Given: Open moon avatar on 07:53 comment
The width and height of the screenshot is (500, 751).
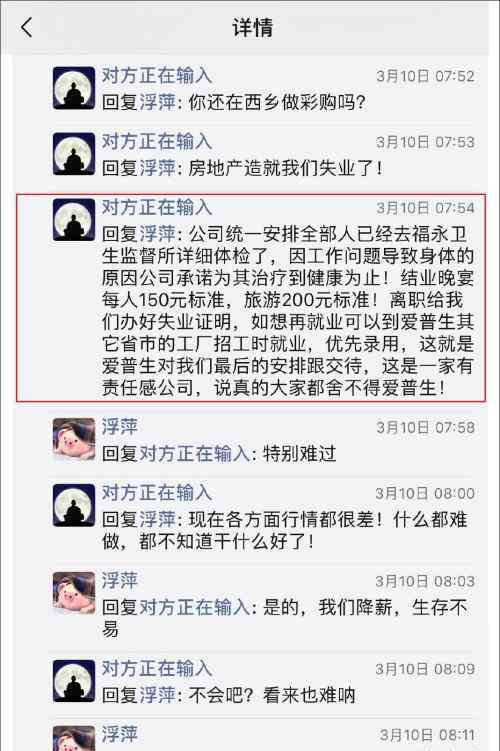Looking at the screenshot, I should (x=74, y=154).
